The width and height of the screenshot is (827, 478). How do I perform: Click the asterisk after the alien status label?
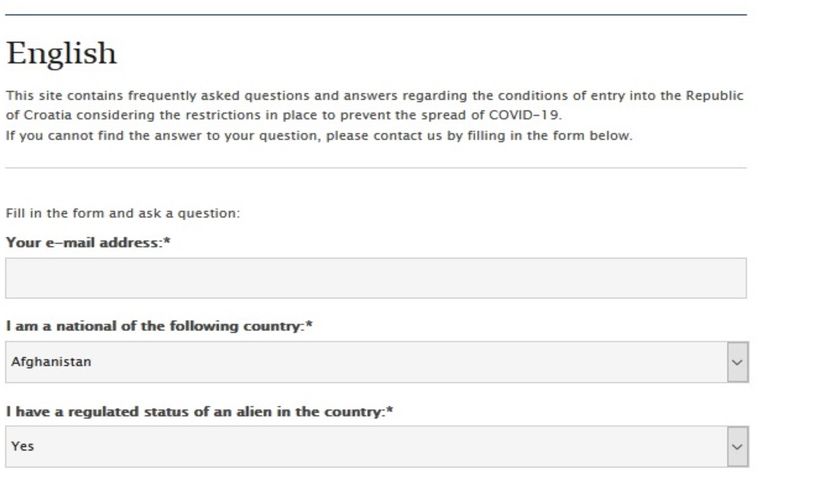click(388, 411)
